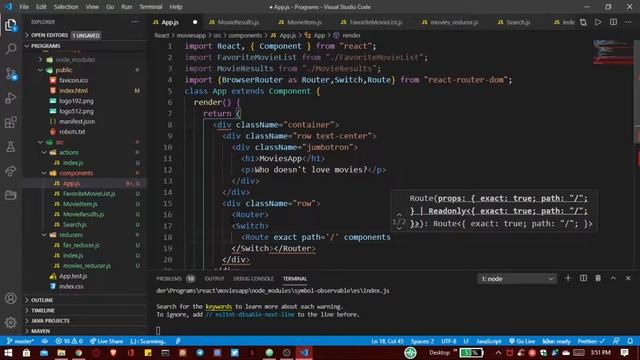Screen dimensions: 640x360
Task: Open Live Share view in activity bar
Action: point(11,171)
